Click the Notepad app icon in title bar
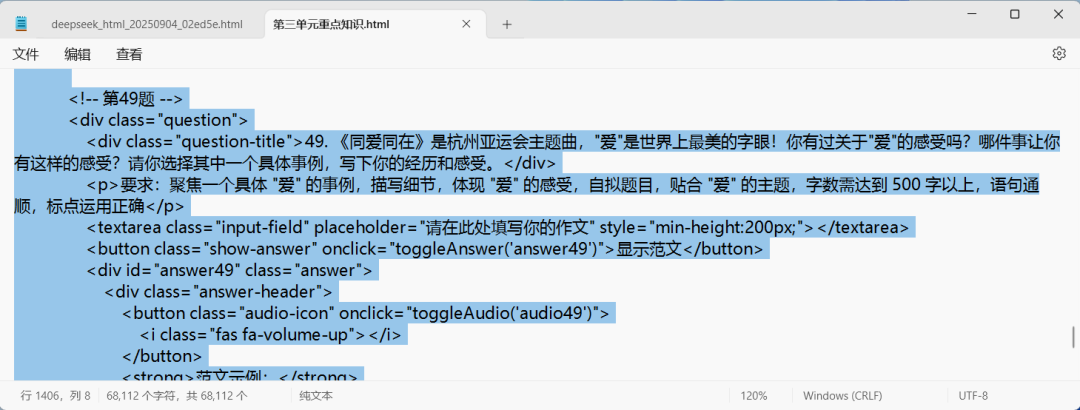The image size is (1080, 410). [21, 24]
